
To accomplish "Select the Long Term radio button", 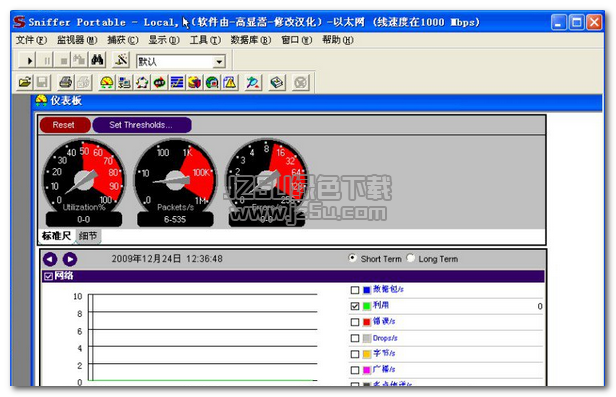I will click(411, 258).
